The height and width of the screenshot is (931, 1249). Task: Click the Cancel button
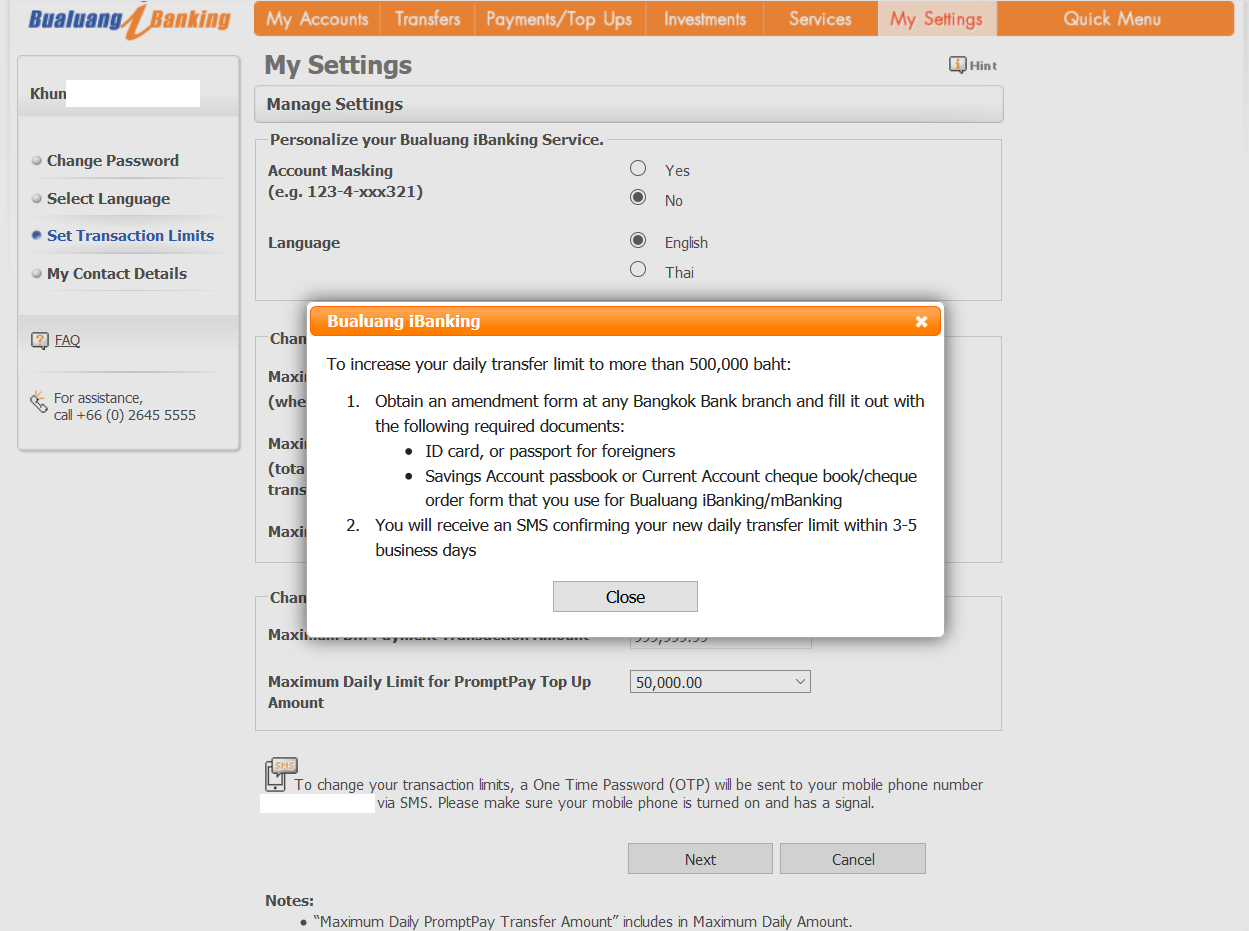(853, 859)
